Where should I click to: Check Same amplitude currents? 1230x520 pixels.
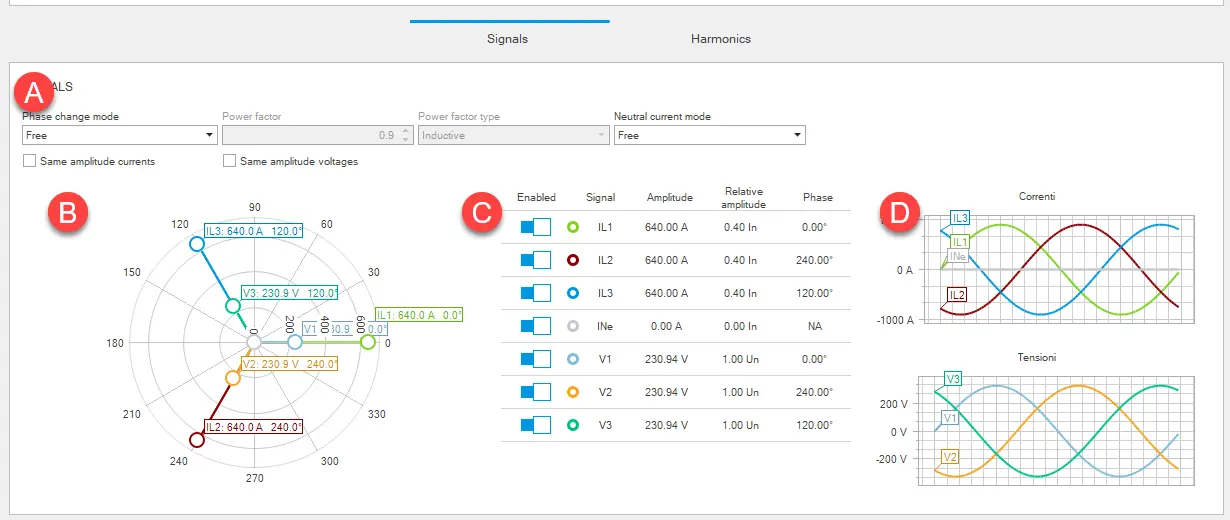[30, 161]
